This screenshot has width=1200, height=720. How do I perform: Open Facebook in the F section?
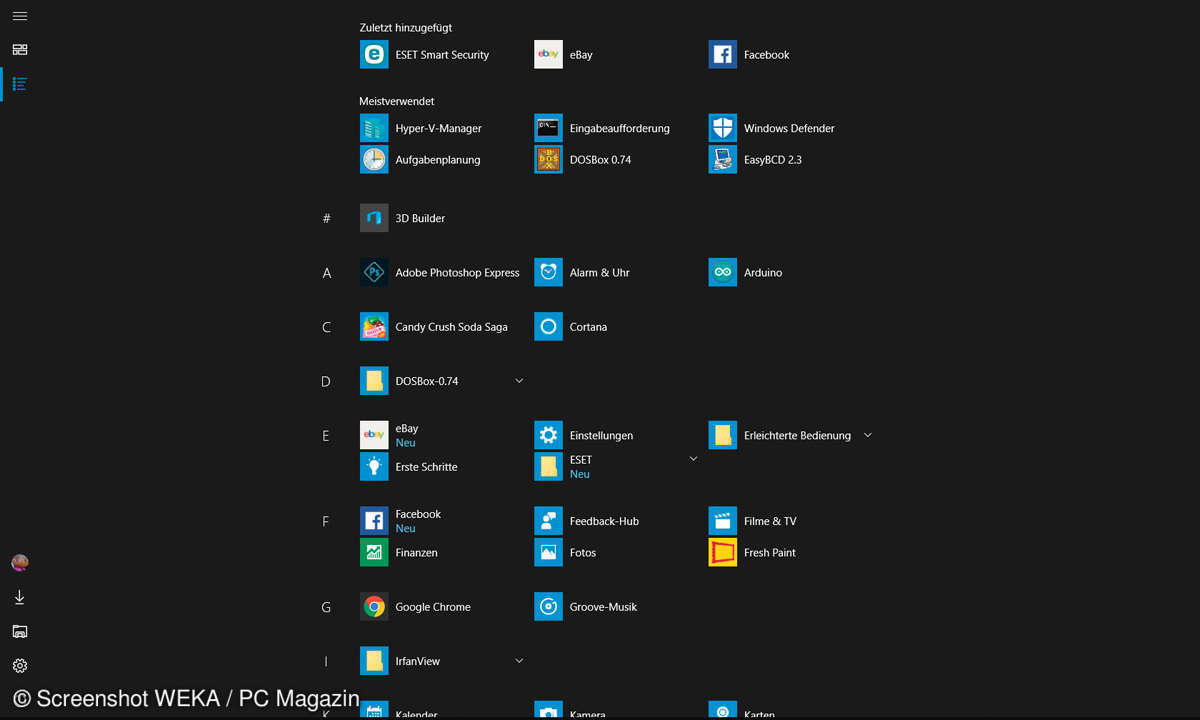coord(401,521)
